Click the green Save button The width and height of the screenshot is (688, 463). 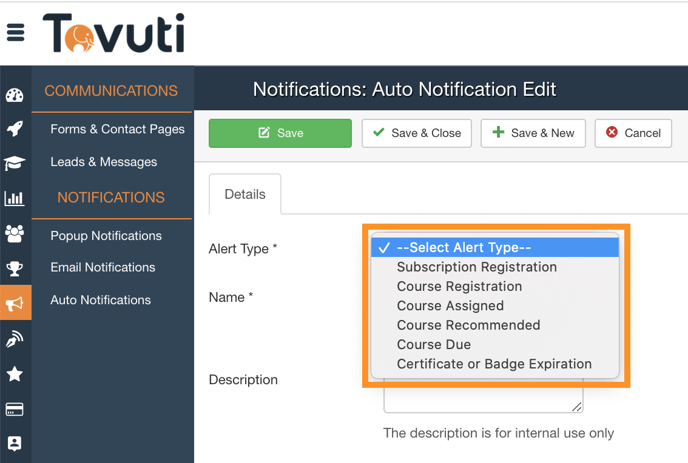[x=280, y=133]
